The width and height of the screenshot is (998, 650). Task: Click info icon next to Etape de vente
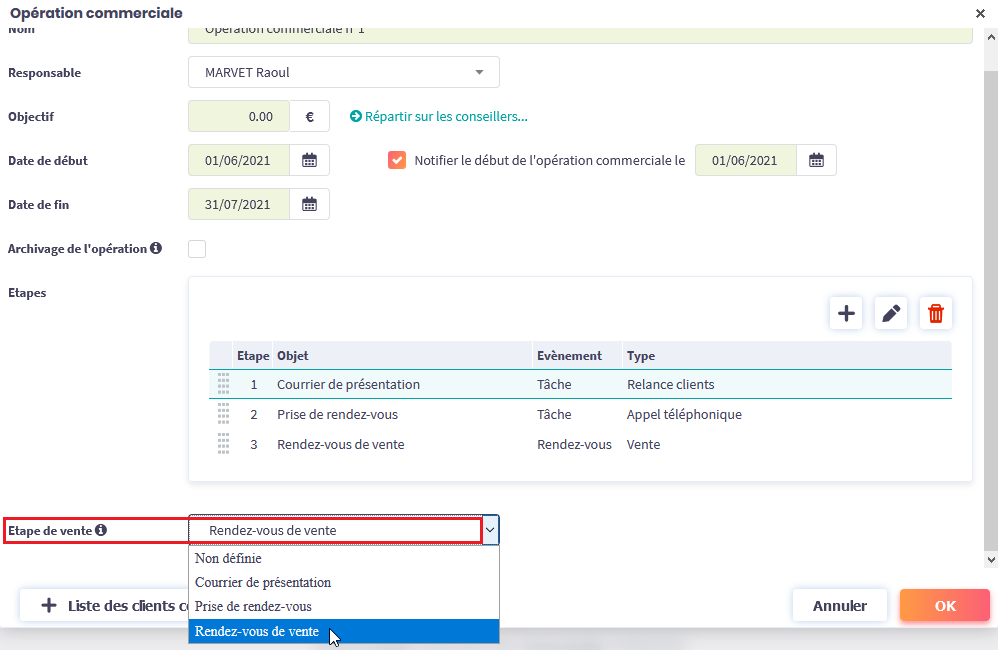(x=101, y=530)
